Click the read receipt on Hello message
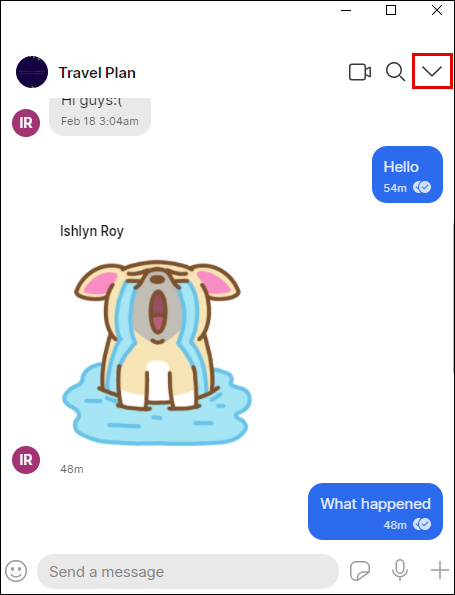This screenshot has height=595, width=455. (x=422, y=187)
